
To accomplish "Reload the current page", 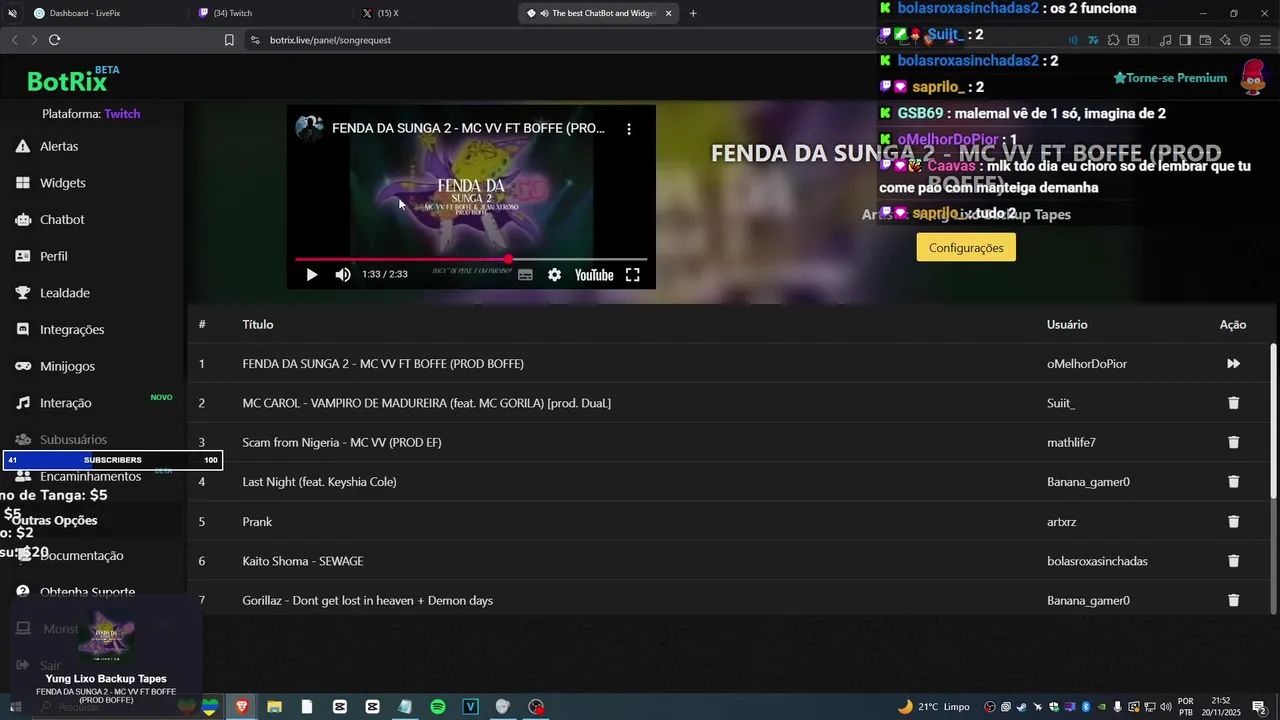I will point(54,40).
